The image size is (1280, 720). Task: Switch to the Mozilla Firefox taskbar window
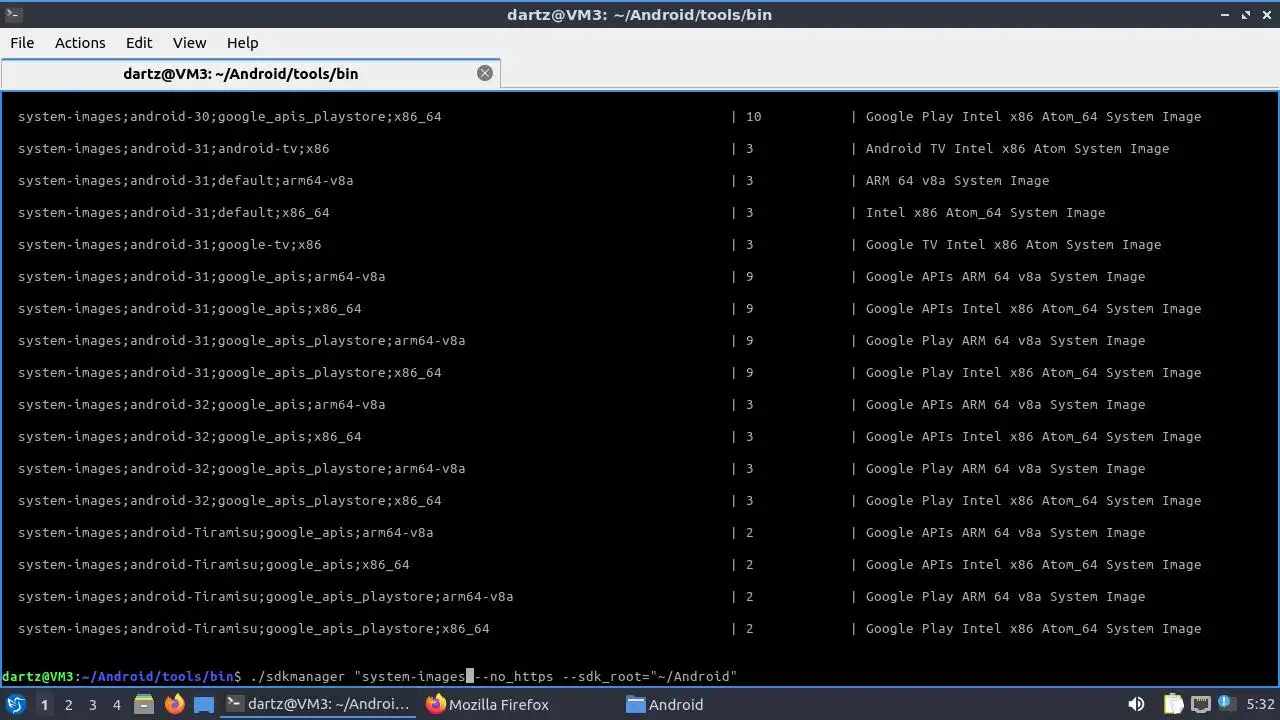(x=487, y=704)
